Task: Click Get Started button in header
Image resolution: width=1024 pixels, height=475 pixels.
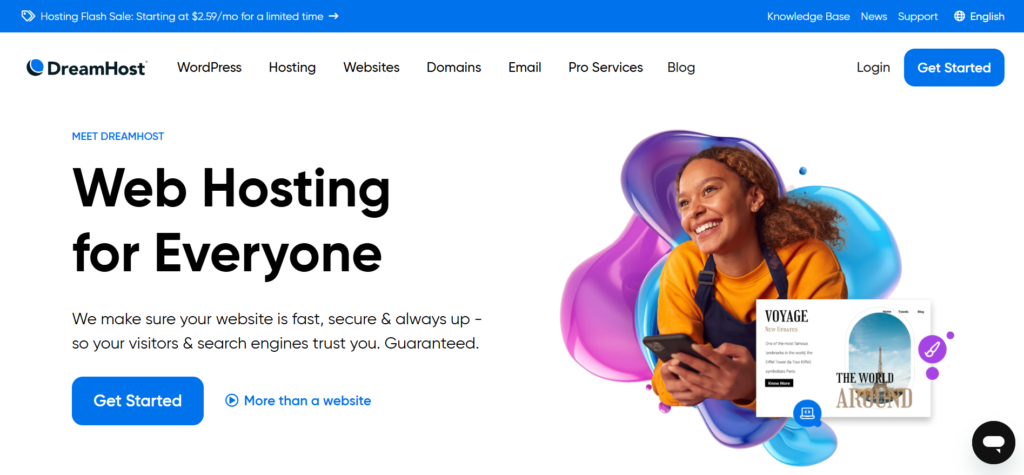Action: 954,67
